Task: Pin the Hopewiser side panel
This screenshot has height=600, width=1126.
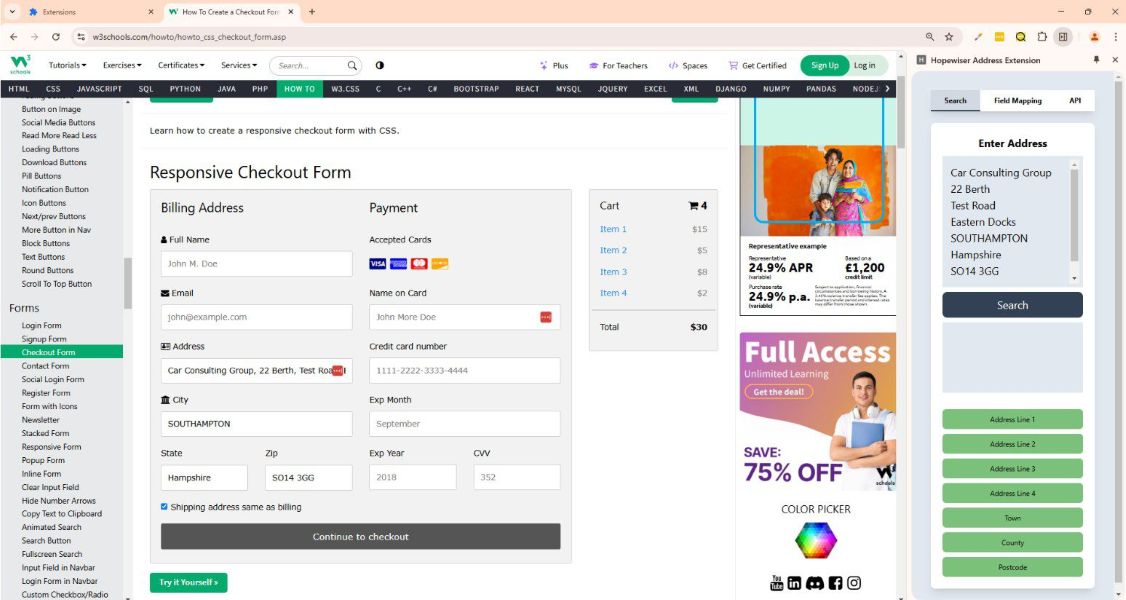Action: point(1096,60)
